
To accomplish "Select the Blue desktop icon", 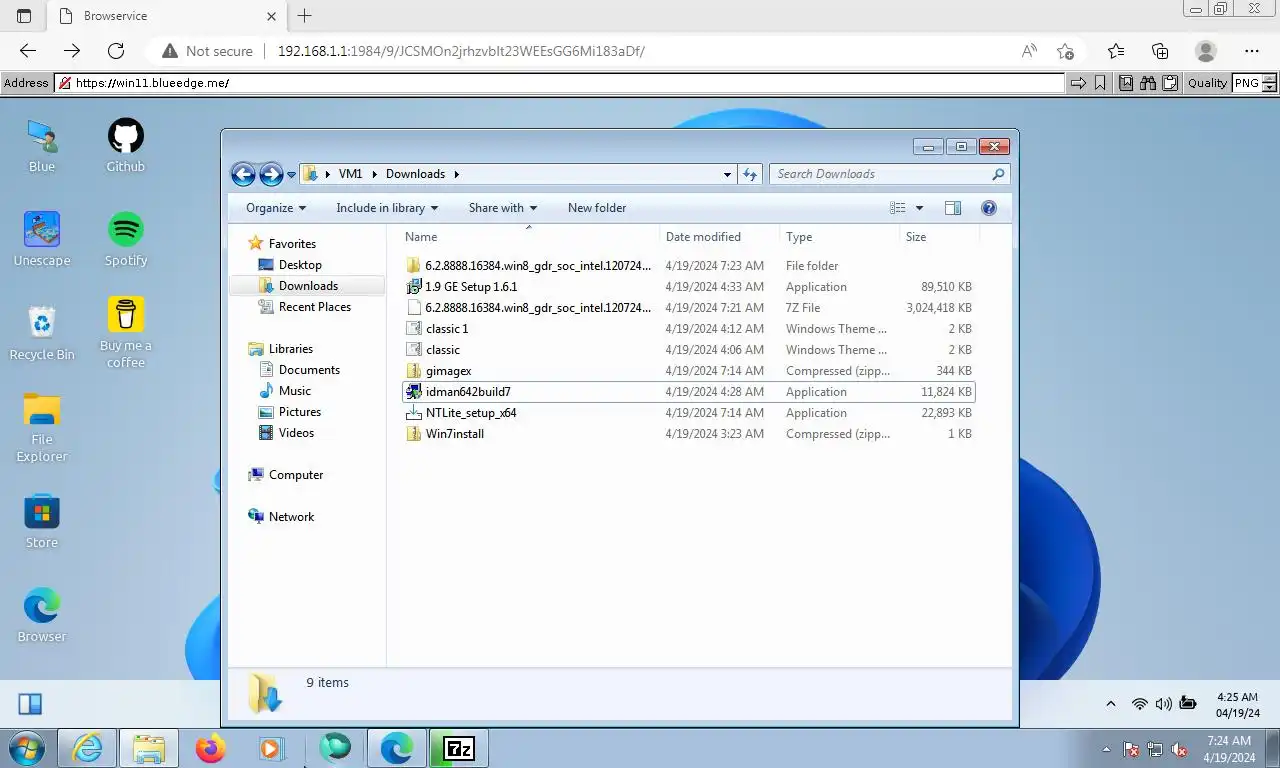I will (x=42, y=145).
